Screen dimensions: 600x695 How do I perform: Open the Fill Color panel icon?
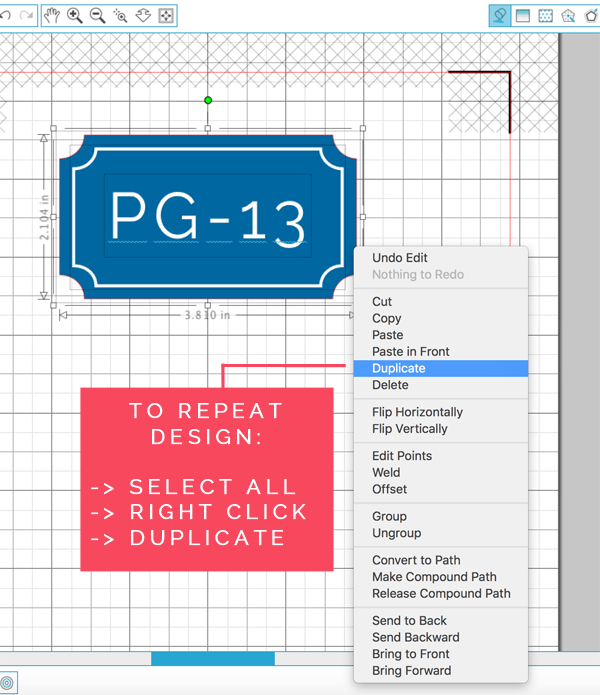point(499,16)
